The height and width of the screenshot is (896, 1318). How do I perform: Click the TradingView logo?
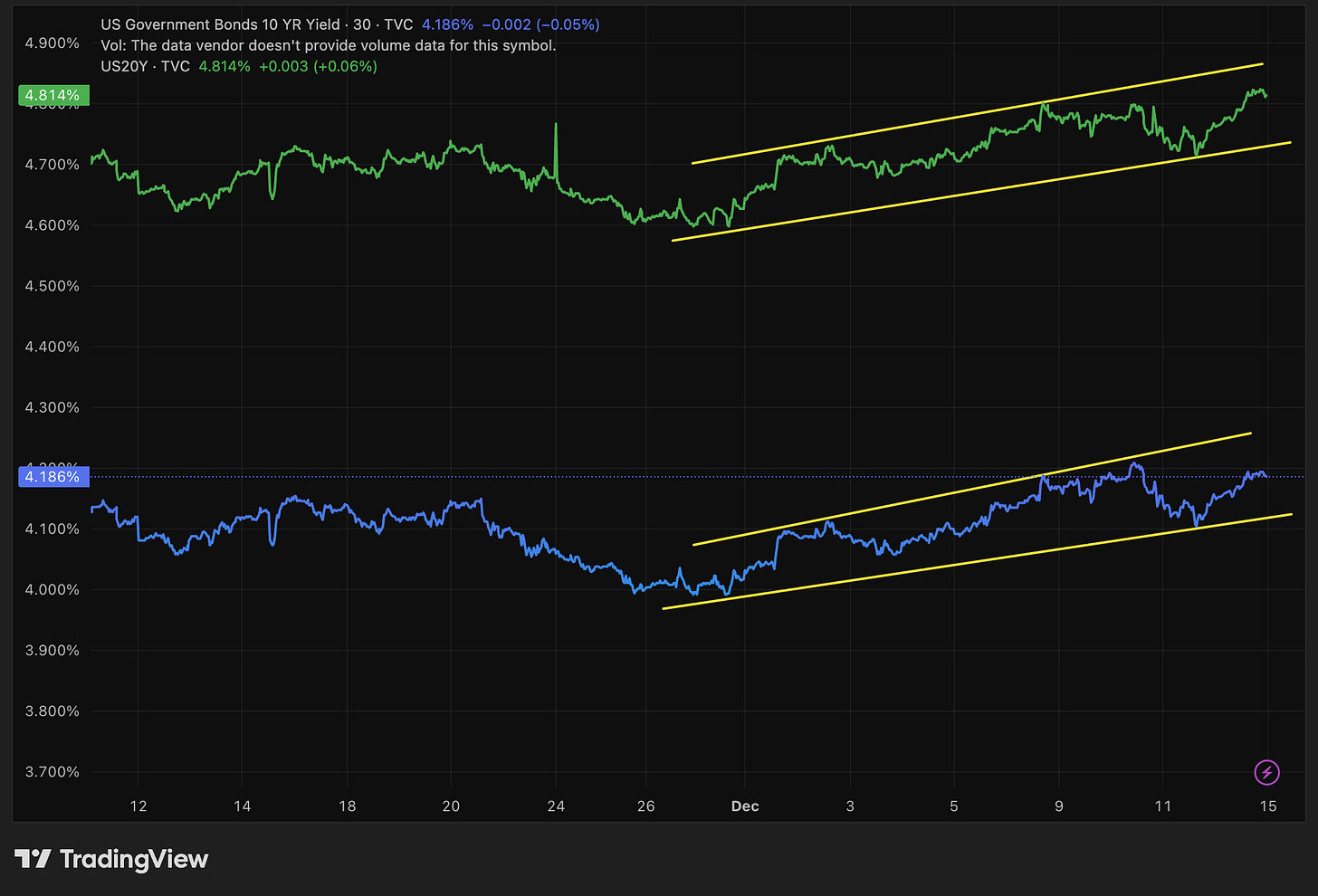pos(111,859)
